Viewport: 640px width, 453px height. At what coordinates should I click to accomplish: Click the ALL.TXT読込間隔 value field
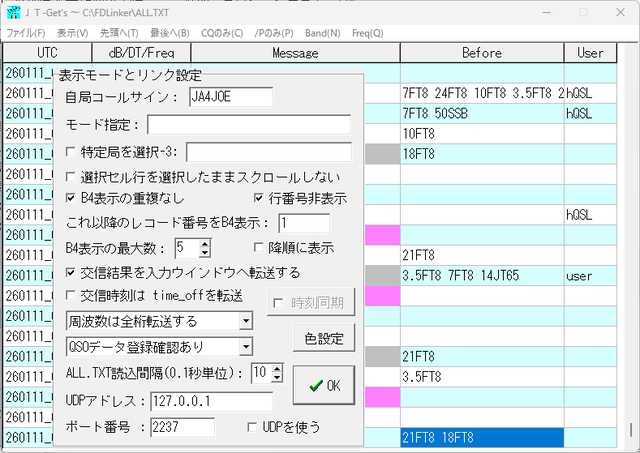261,373
